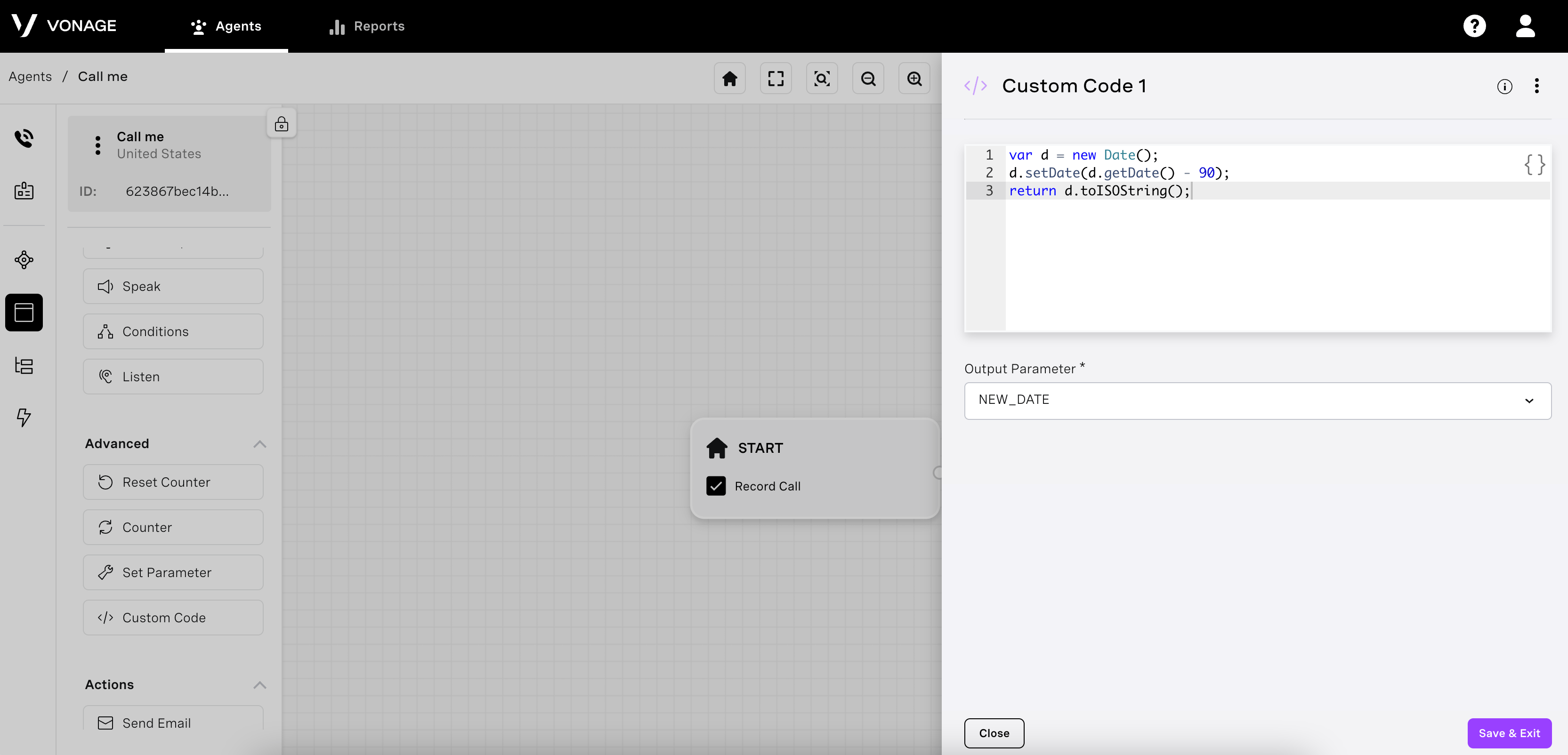Click the Call me breadcrumb
This screenshot has width=1568, height=755.
[102, 77]
